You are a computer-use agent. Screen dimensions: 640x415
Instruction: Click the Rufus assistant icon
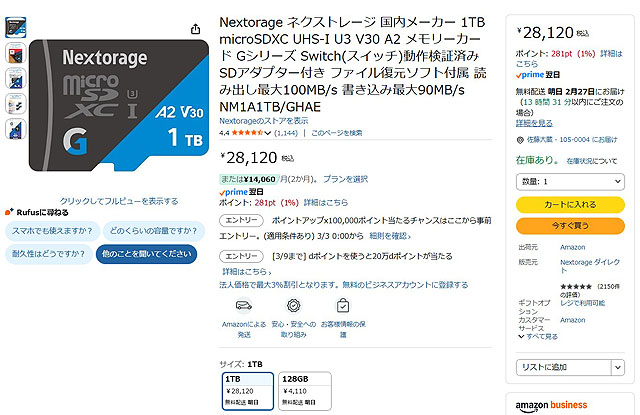click(x=9, y=212)
